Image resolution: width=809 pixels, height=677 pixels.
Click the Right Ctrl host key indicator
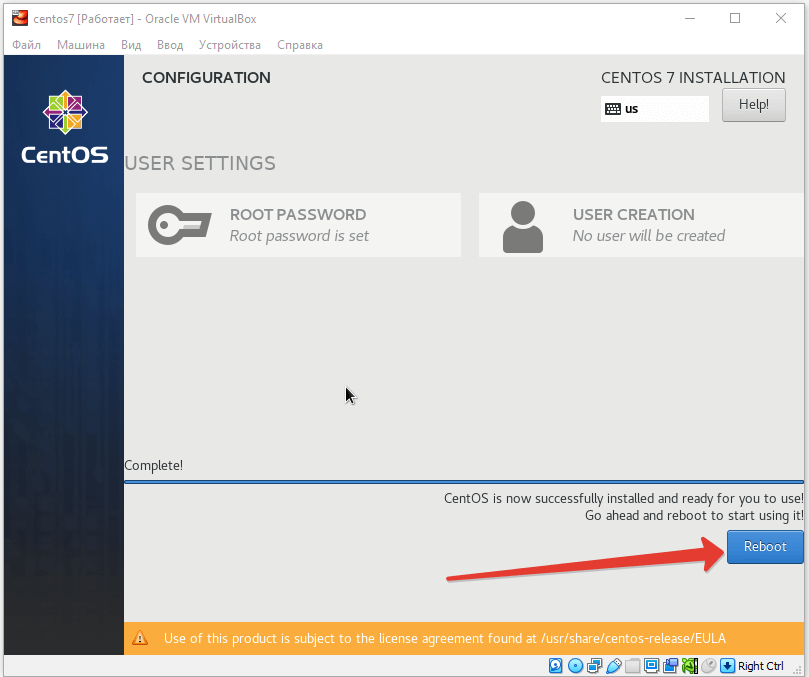tap(760, 666)
